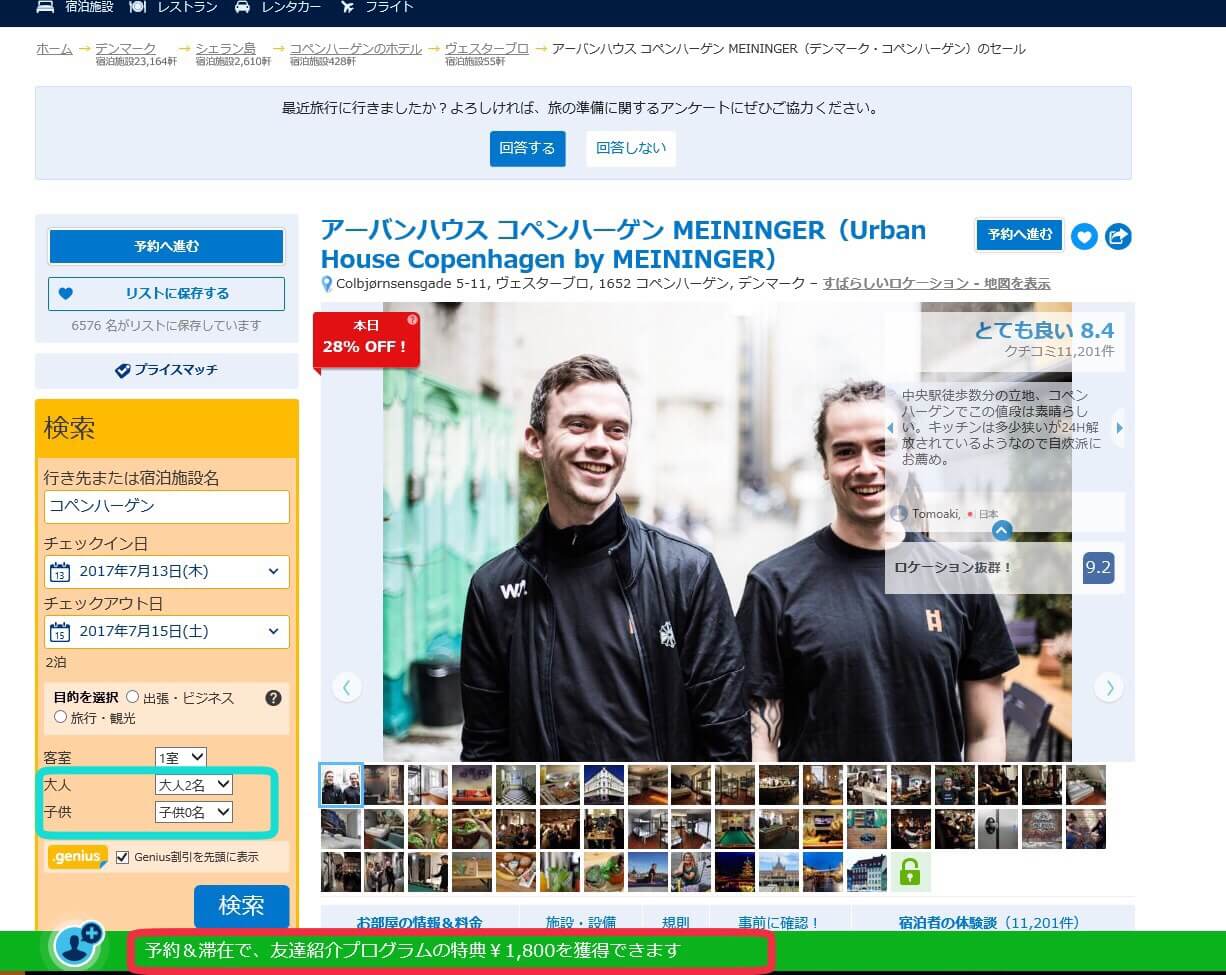This screenshot has height=975, width=1226.
Task: Open the チェックアウト日 date dropdown
Action: (x=167, y=632)
